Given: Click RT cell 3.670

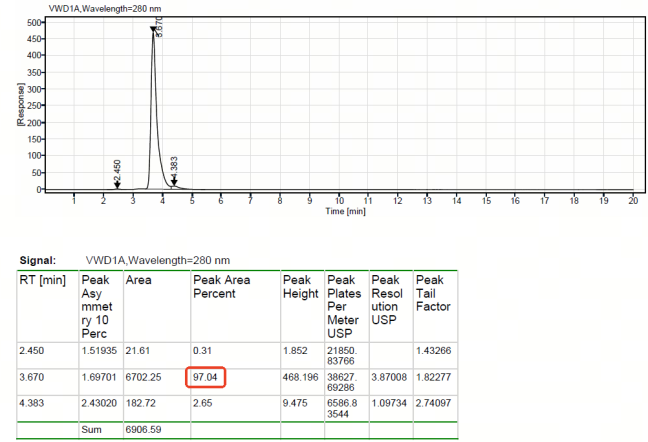Looking at the screenshot, I should 32,377.
